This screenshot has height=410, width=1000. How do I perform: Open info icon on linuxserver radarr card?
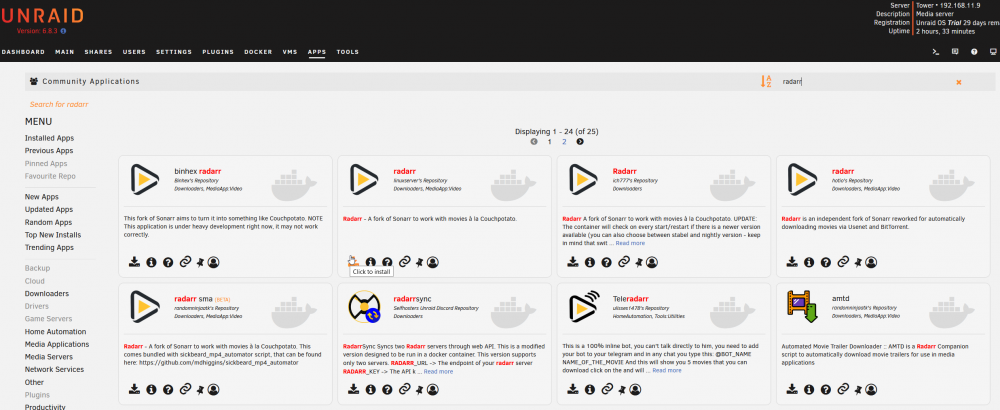point(371,262)
